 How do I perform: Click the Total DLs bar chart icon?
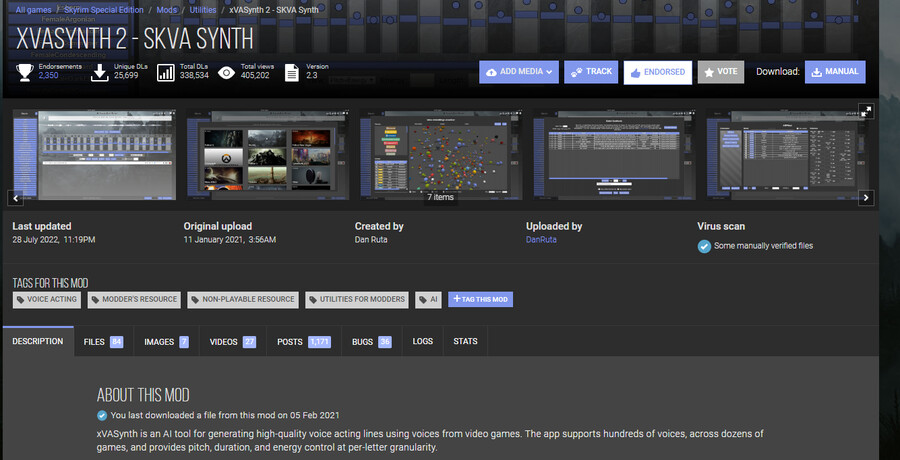tap(166, 71)
